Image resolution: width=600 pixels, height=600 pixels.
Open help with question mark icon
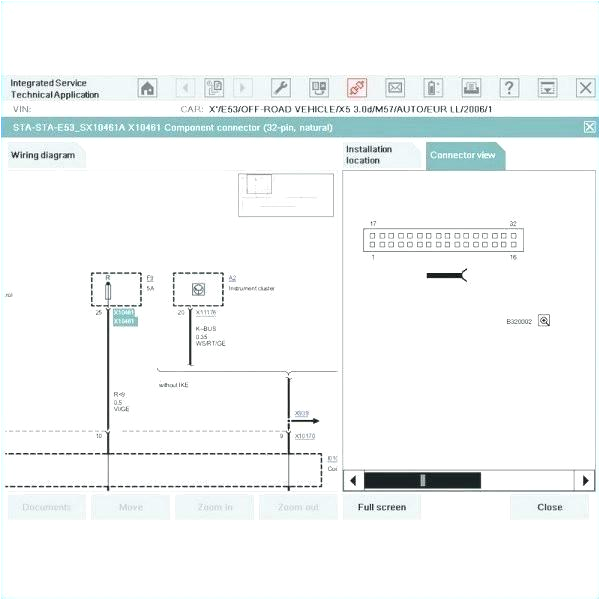[x=509, y=88]
